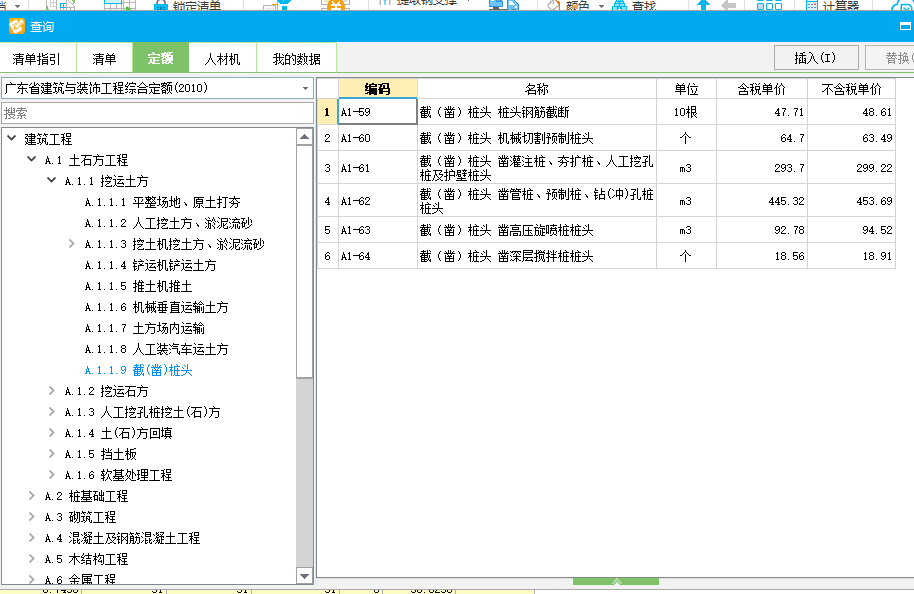Switch to the 清单 tab
Screen dimensions: 914x594
coord(104,58)
